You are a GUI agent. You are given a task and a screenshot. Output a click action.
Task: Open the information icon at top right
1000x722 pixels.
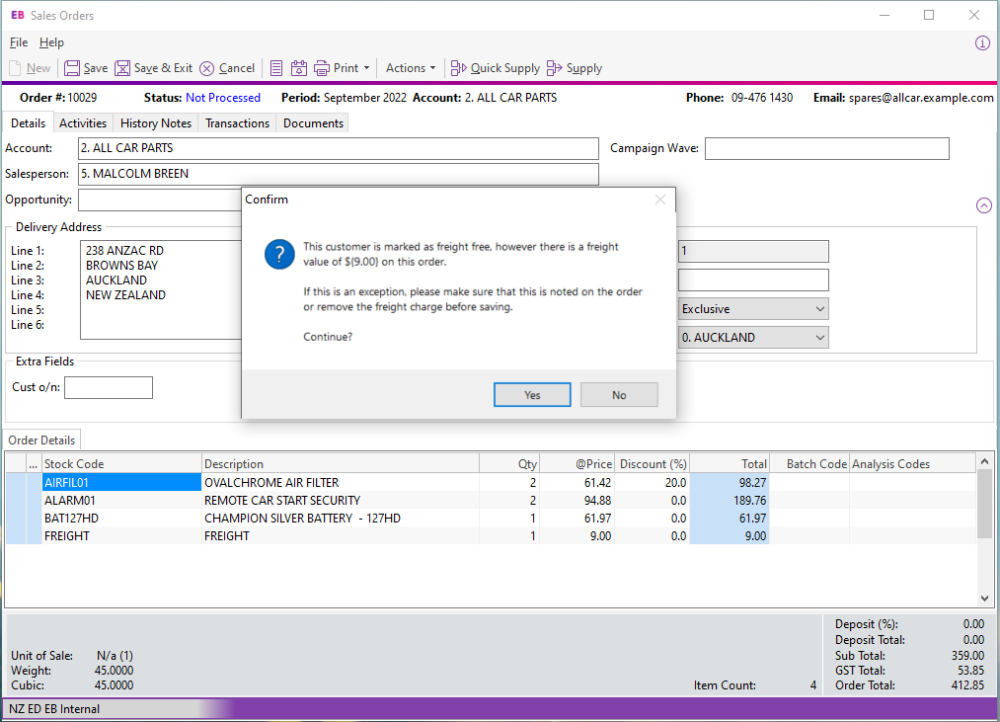point(983,42)
